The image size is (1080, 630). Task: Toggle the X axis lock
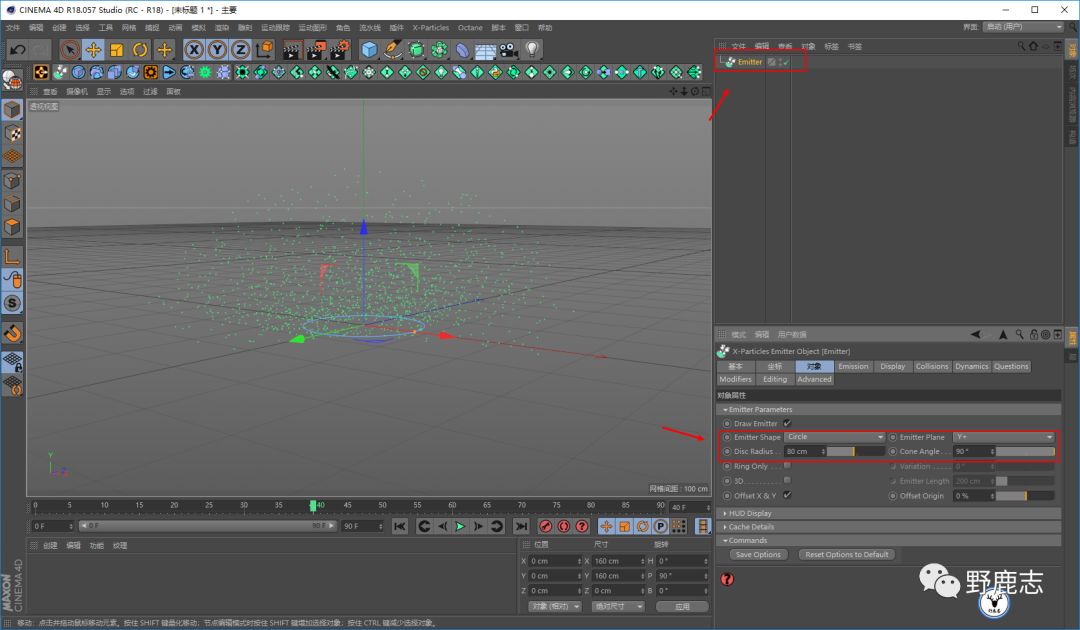point(193,49)
